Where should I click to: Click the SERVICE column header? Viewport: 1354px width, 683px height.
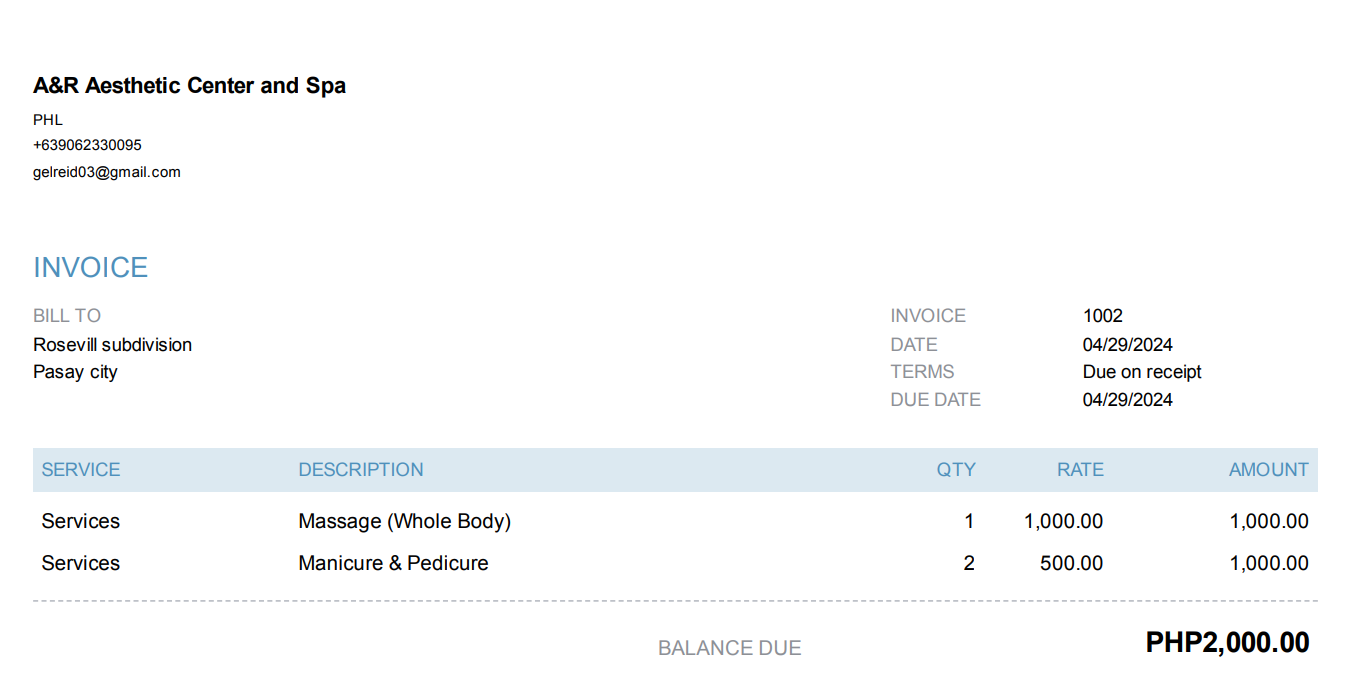coord(81,470)
